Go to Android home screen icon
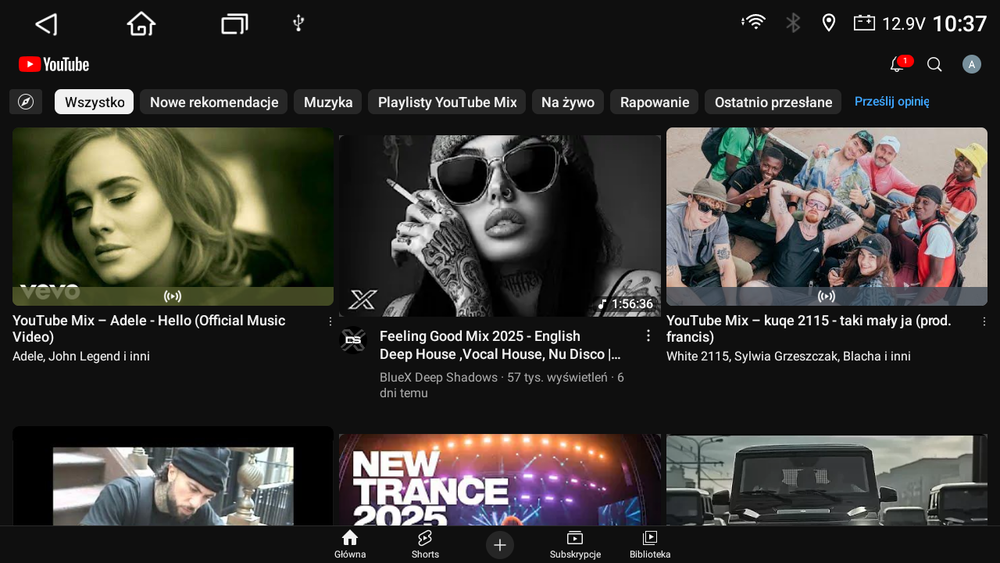The image size is (1000, 563). (141, 24)
